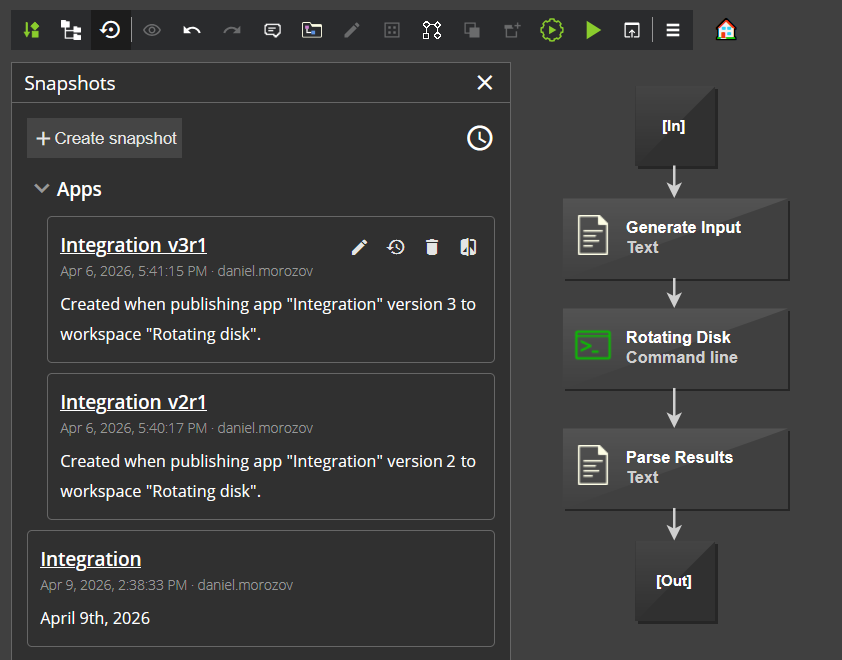Viewport: 842px width, 660px height.
Task: Click the green play run button
Action: (x=593, y=30)
